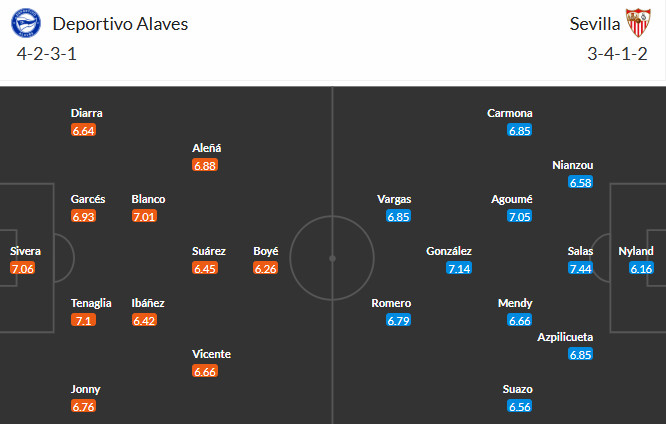This screenshot has height=424, width=666.
Task: Select player Jonny in Alaves lineup
Action: point(85,389)
